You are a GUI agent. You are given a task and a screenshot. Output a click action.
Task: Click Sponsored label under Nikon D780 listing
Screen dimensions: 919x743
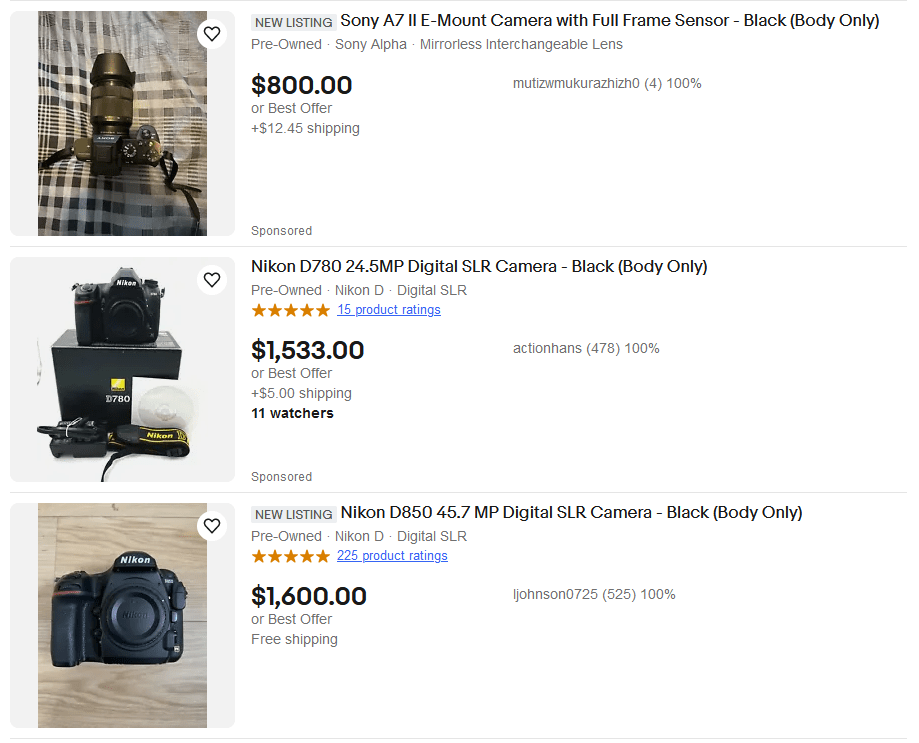click(281, 477)
